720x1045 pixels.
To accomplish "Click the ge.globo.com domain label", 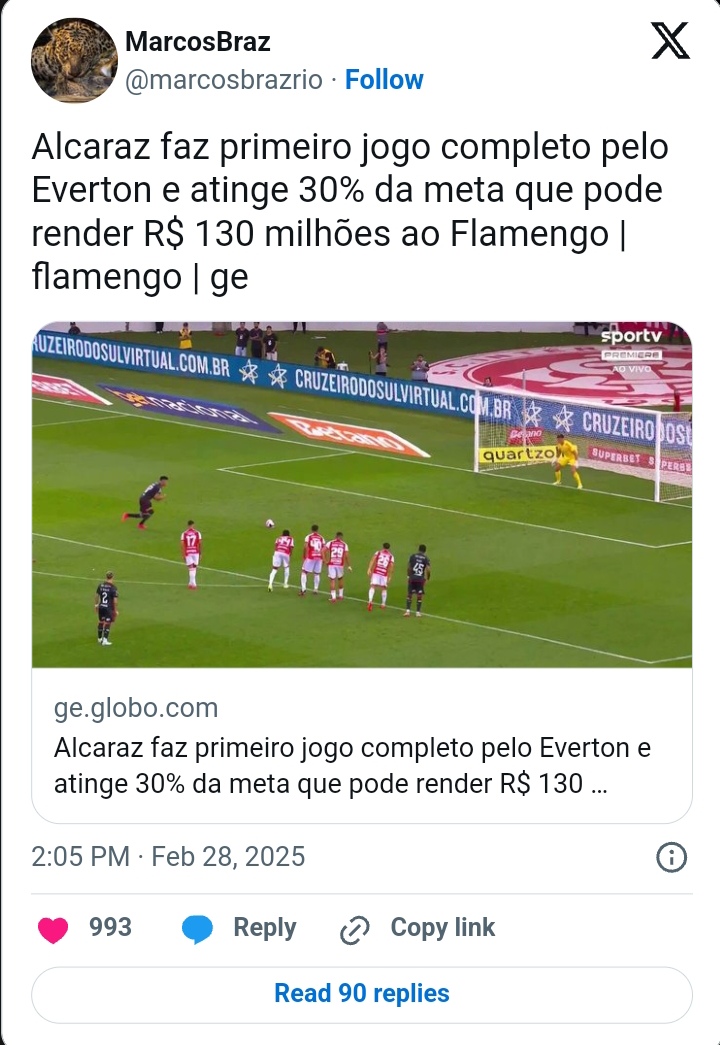I will tap(136, 708).
